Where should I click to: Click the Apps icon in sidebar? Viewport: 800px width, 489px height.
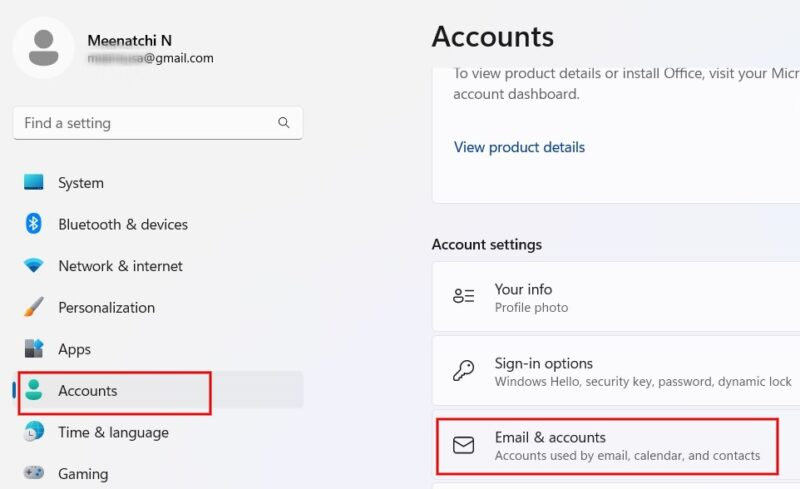pos(34,349)
